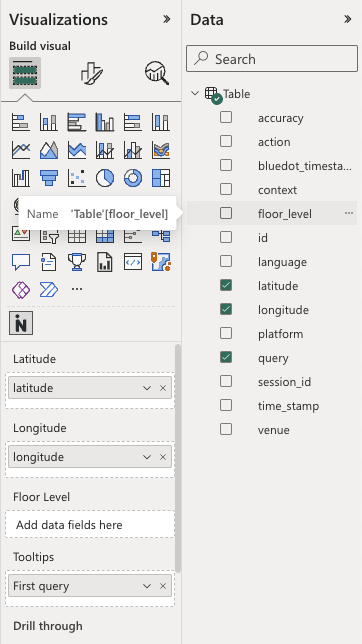Check the venue field checkbox

(226, 429)
